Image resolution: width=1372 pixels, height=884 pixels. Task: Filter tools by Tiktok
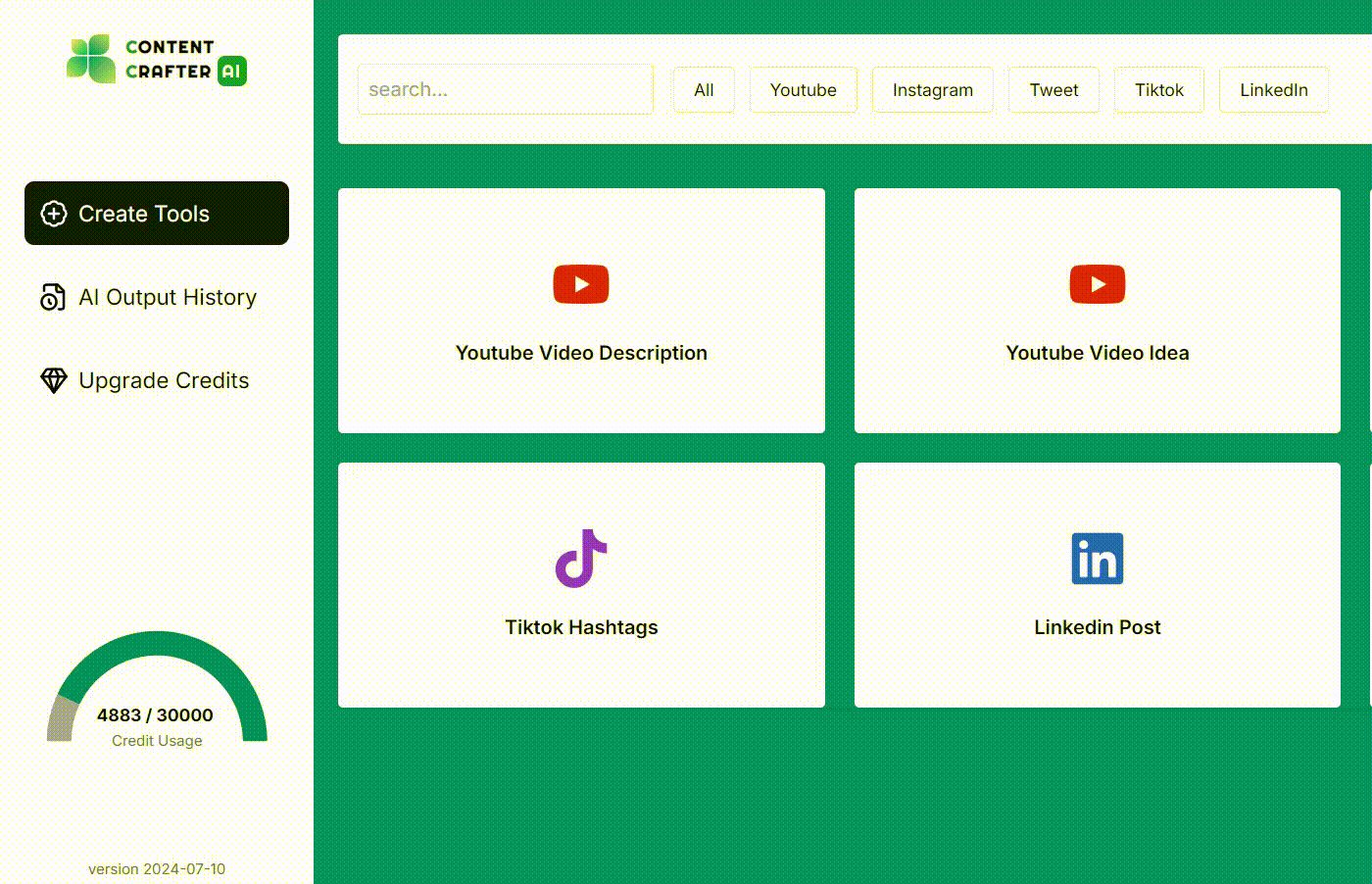(1159, 90)
